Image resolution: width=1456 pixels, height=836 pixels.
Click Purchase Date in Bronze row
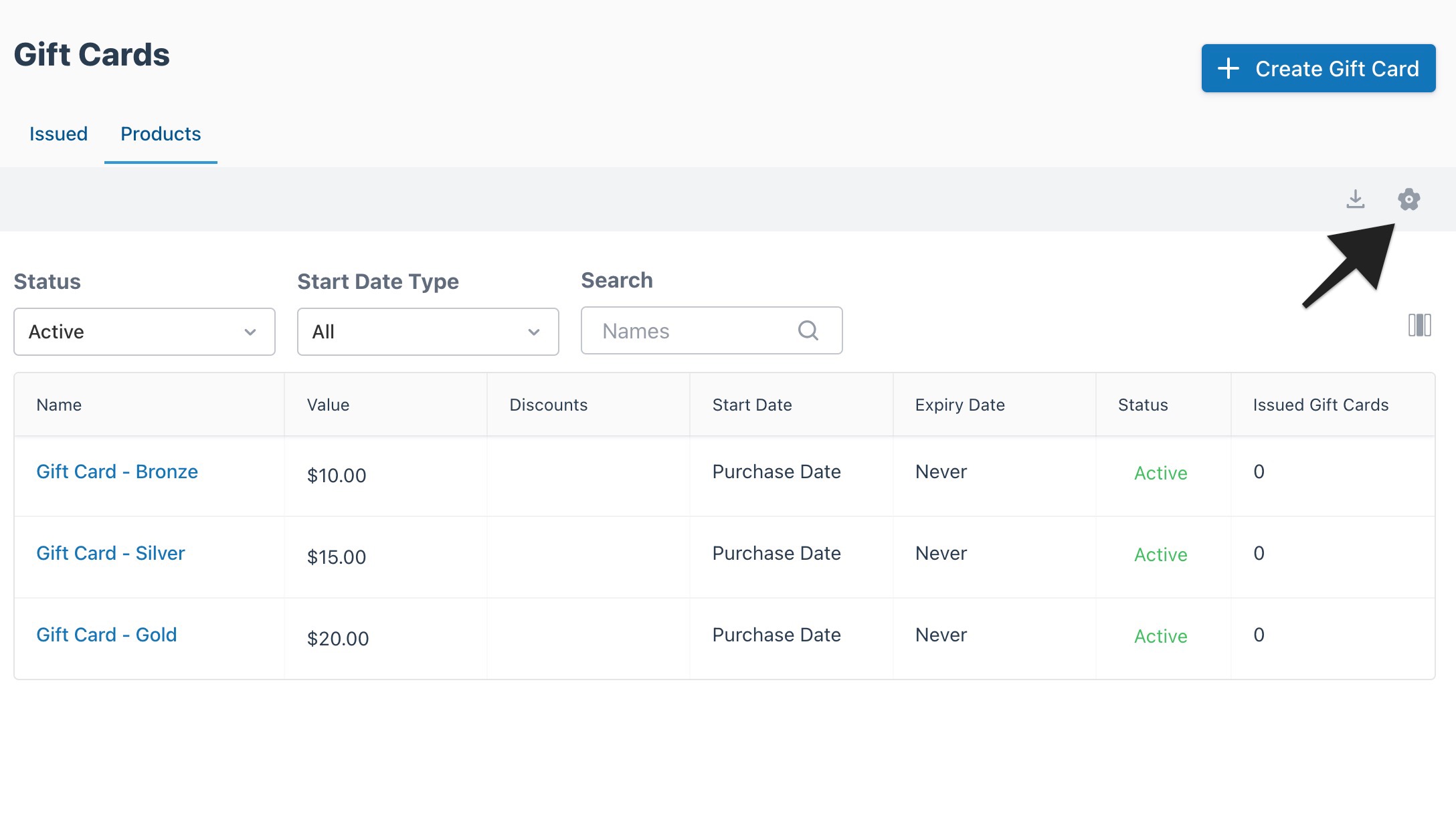point(776,472)
